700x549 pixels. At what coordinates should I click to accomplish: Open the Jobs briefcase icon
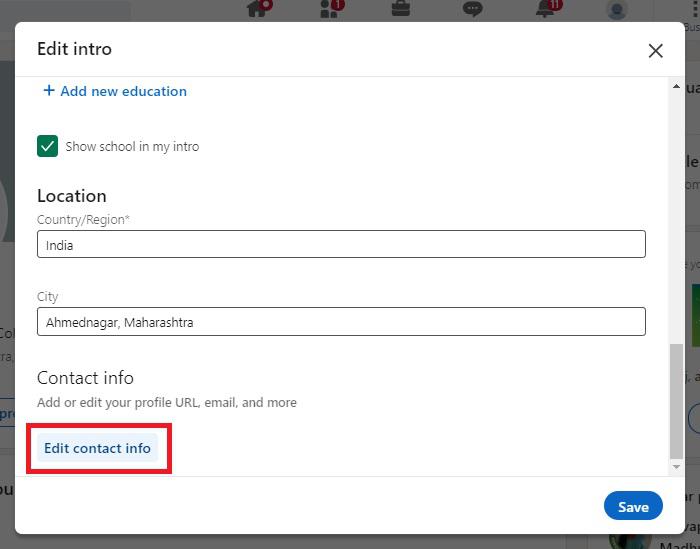[x=400, y=9]
